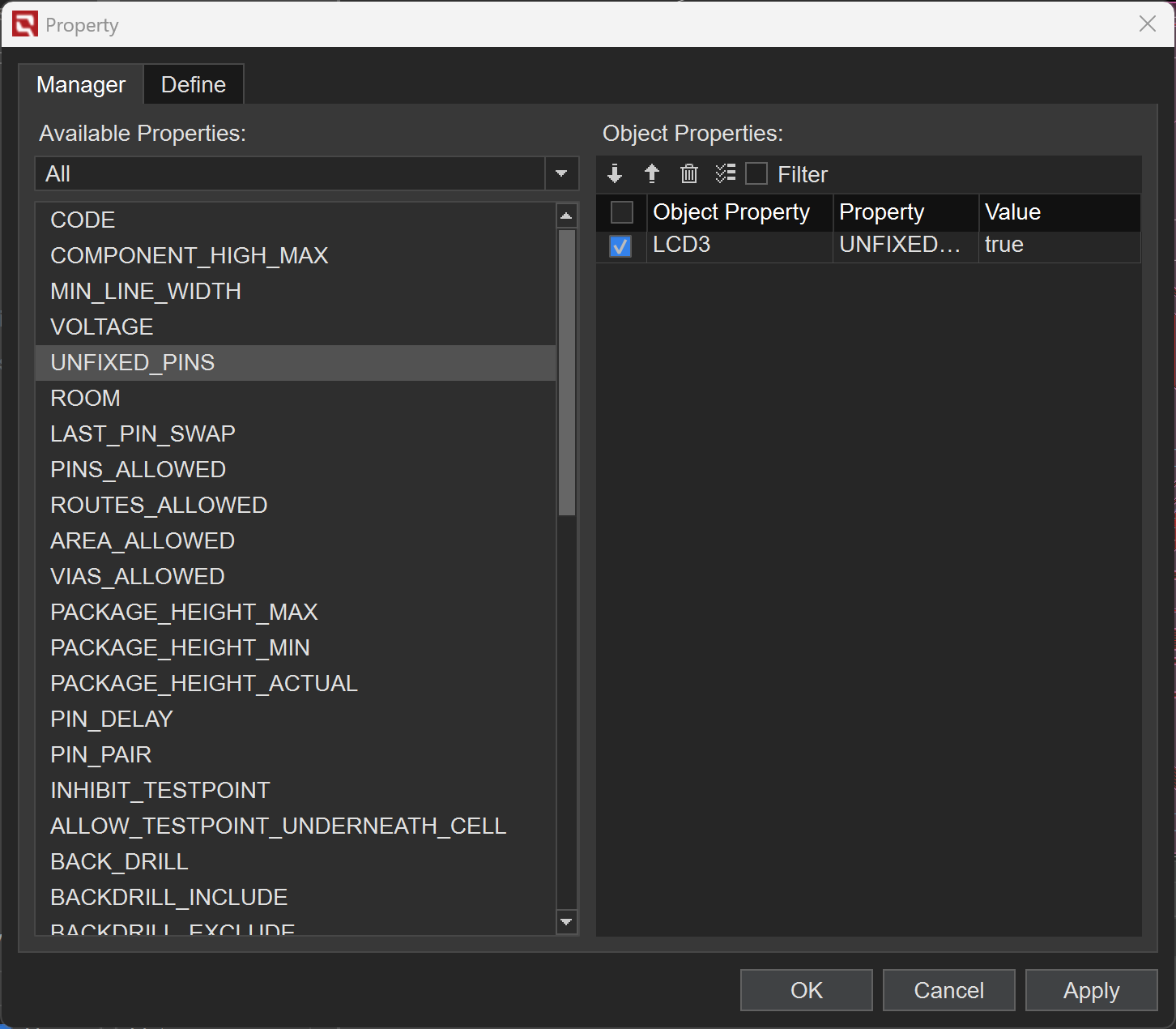
Task: Click the checklist select-all icon
Action: pyautogui.click(x=726, y=173)
